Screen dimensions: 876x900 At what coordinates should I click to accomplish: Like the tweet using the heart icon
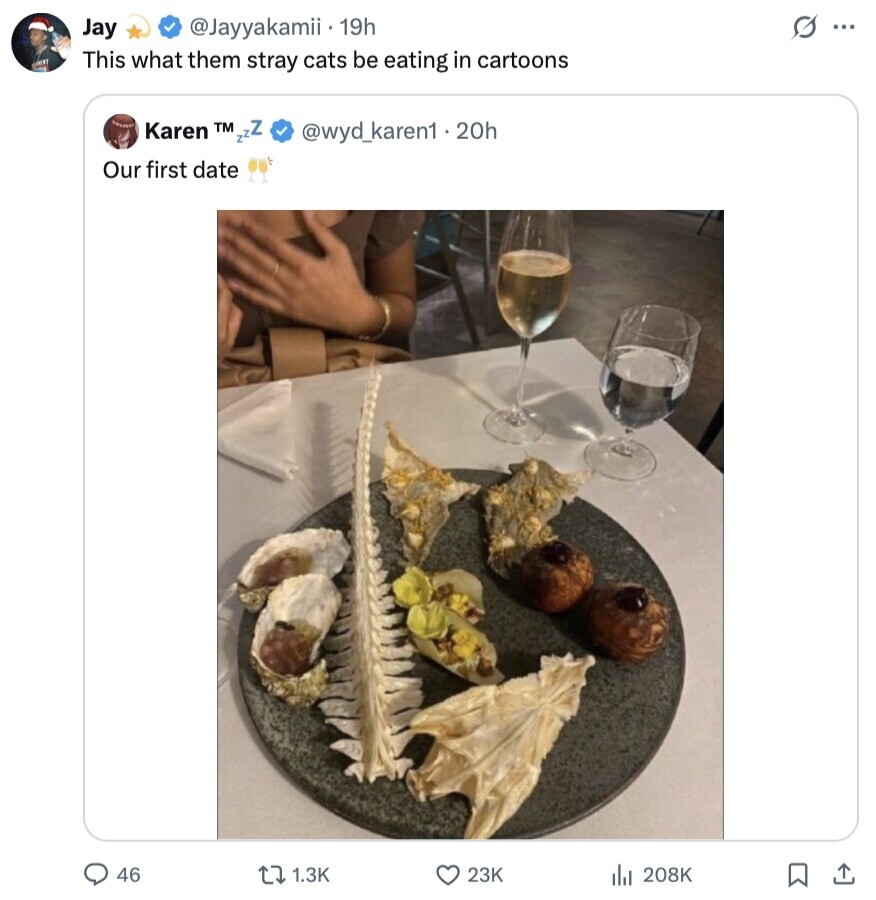[x=449, y=875]
